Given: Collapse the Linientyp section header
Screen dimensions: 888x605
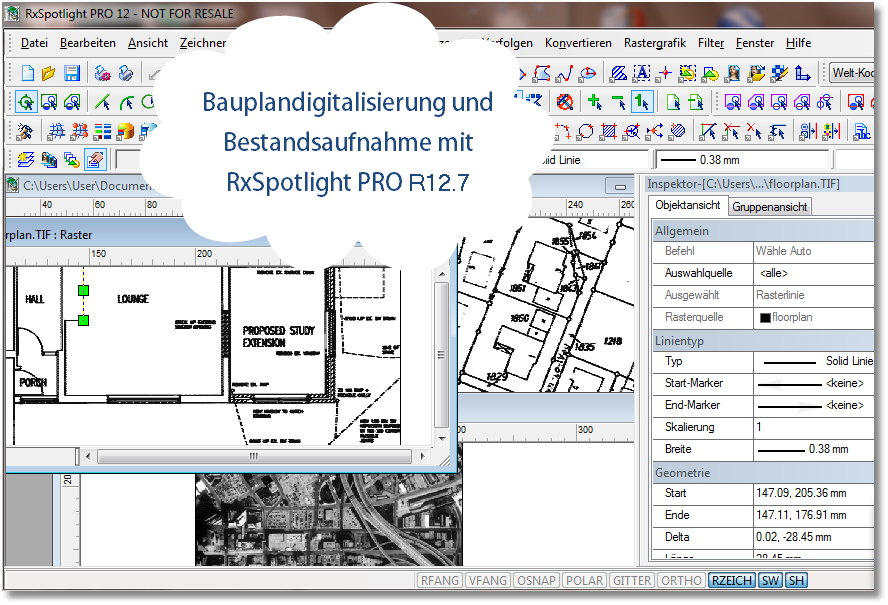Looking at the screenshot, I should pos(680,340).
